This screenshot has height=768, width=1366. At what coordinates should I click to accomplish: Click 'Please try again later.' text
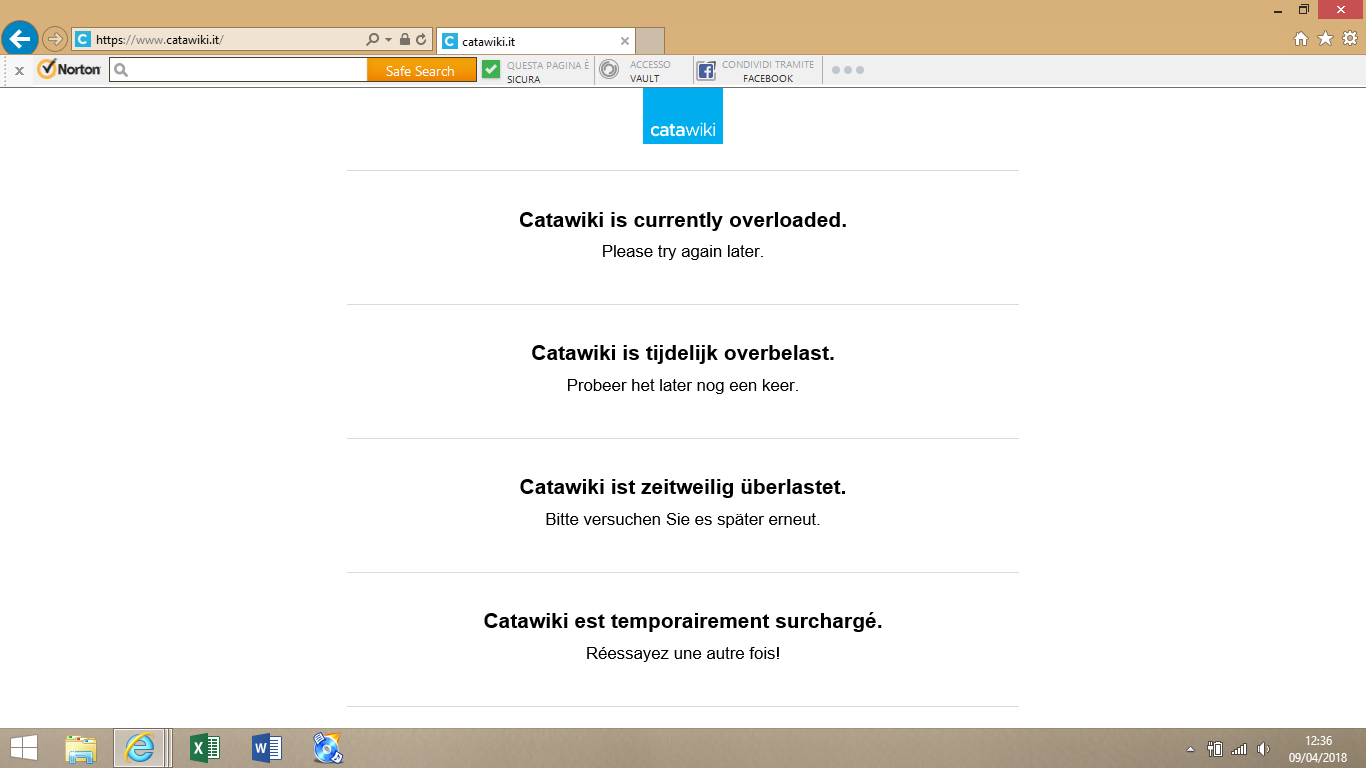tap(683, 252)
